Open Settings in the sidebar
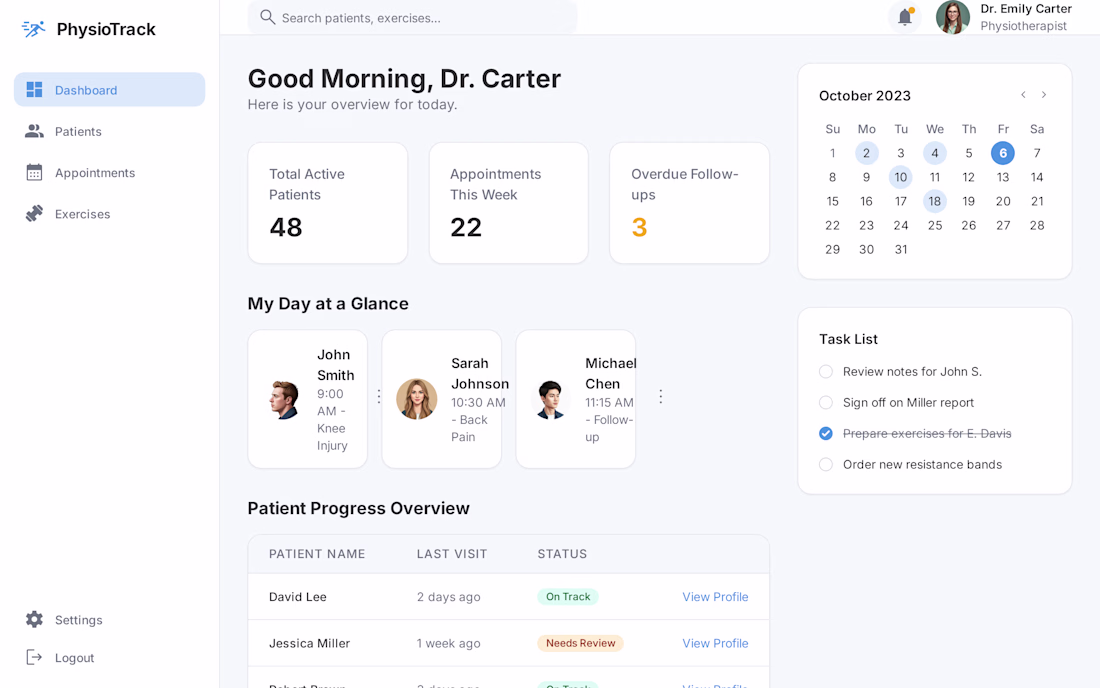 click(109, 620)
